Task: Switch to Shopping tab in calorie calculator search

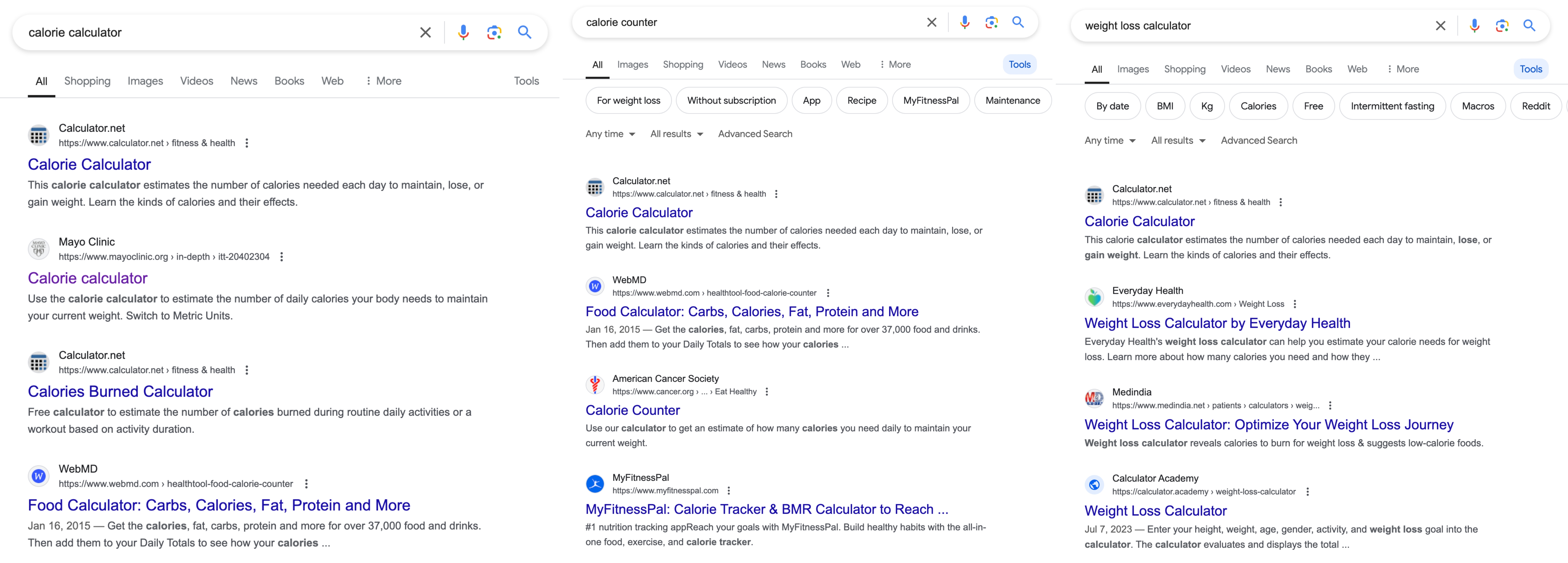Action: (x=87, y=81)
